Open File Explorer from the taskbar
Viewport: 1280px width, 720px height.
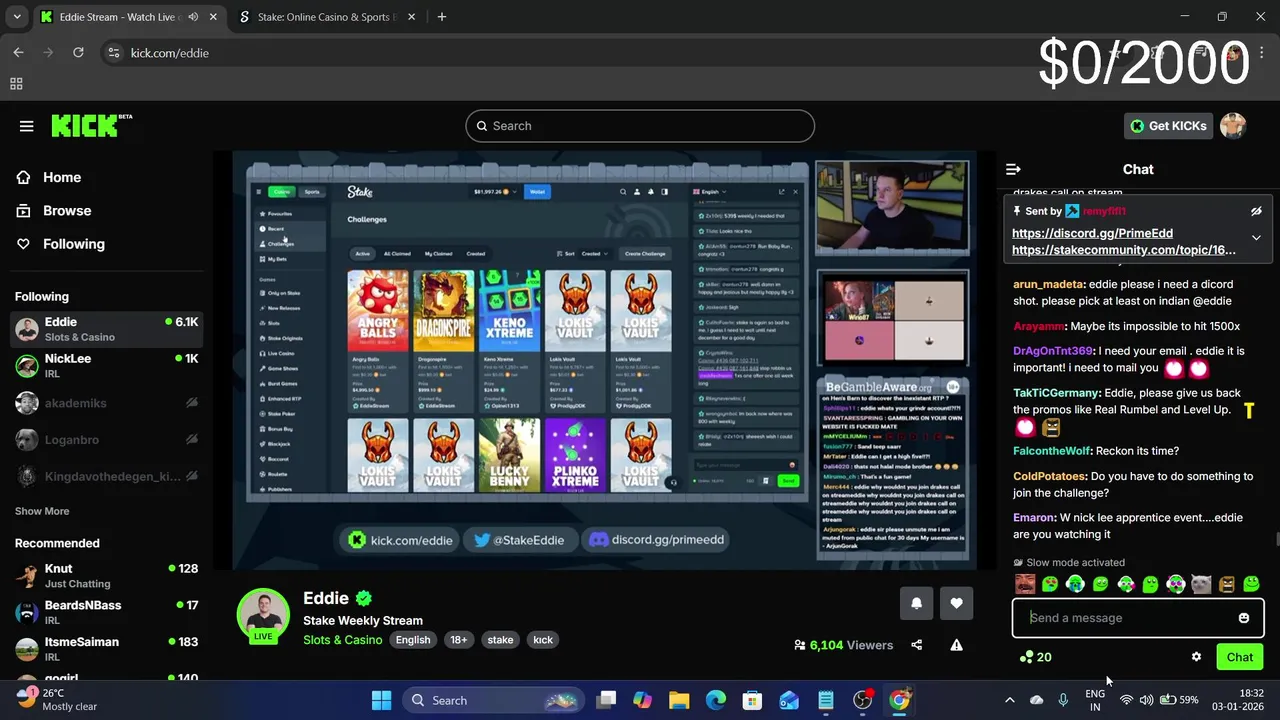click(679, 700)
